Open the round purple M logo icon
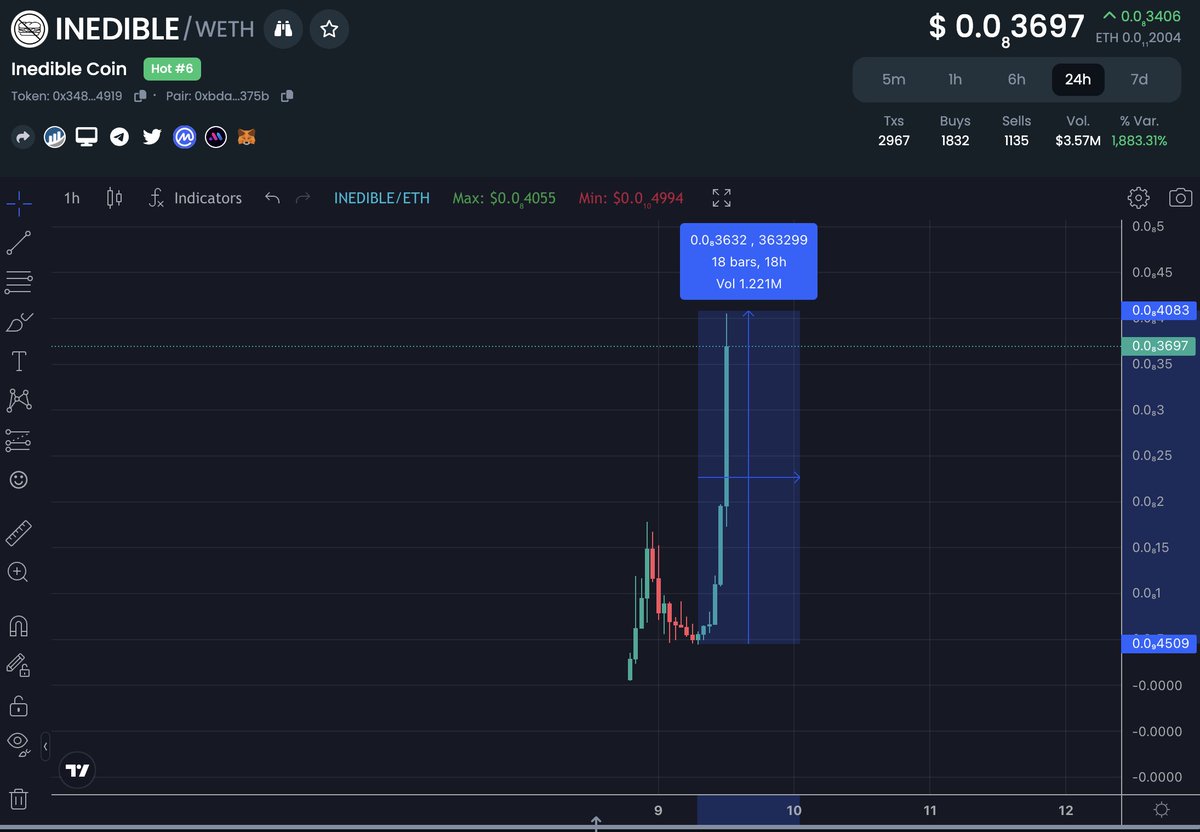This screenshot has width=1200, height=832. click(216, 137)
